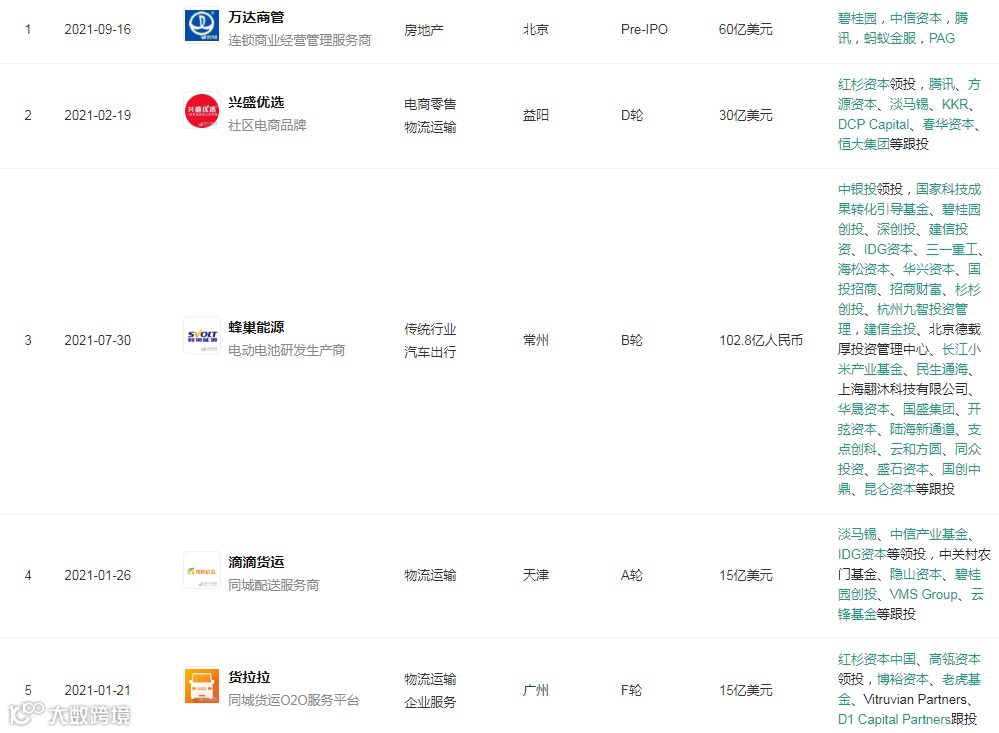Open the 万达商管 company name link

point(256,17)
